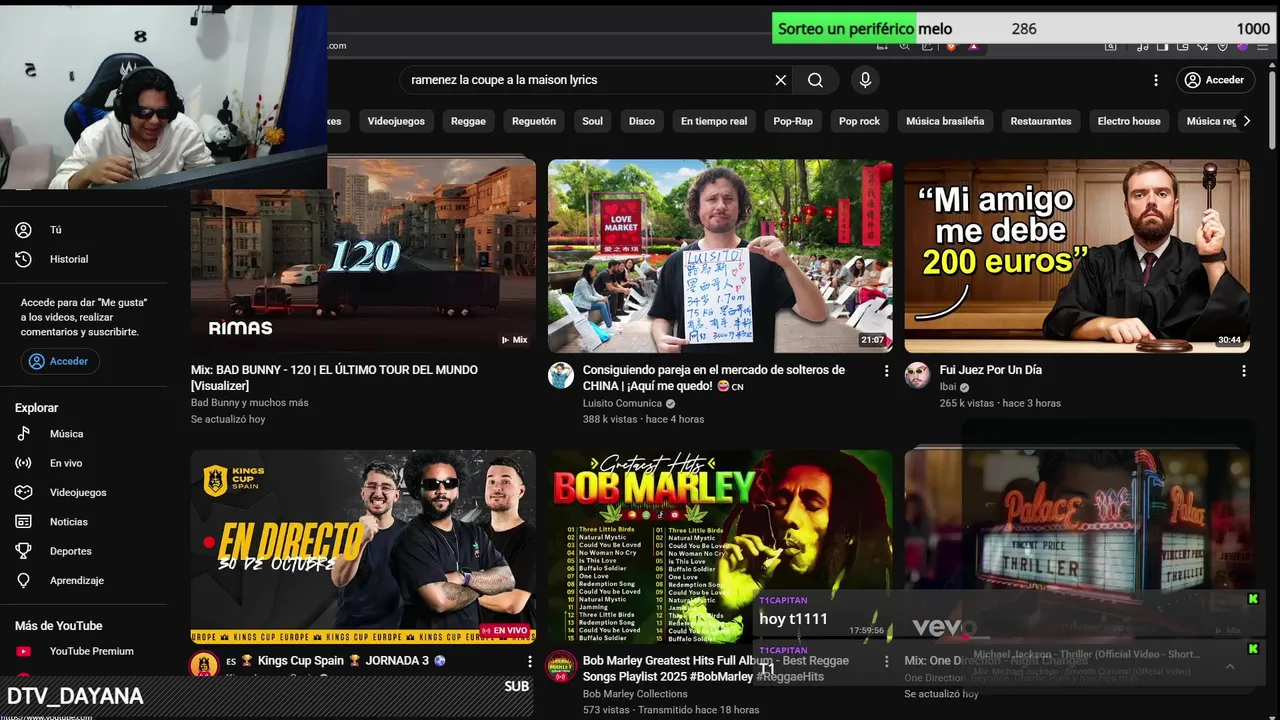This screenshot has width=1280, height=720.
Task: Click Acceder button in the top bar
Action: point(1214,80)
